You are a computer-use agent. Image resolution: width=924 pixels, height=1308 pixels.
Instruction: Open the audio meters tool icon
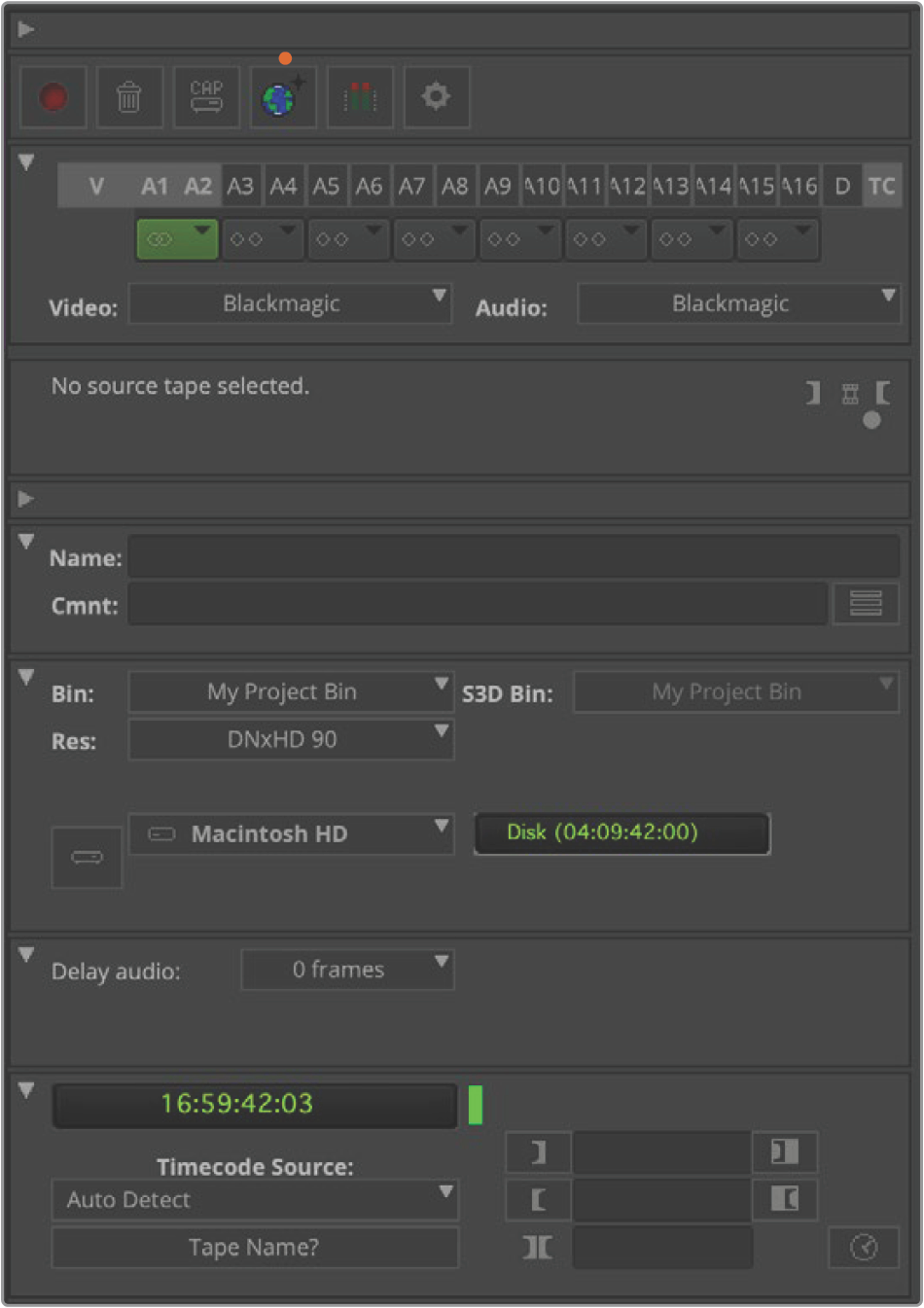360,97
